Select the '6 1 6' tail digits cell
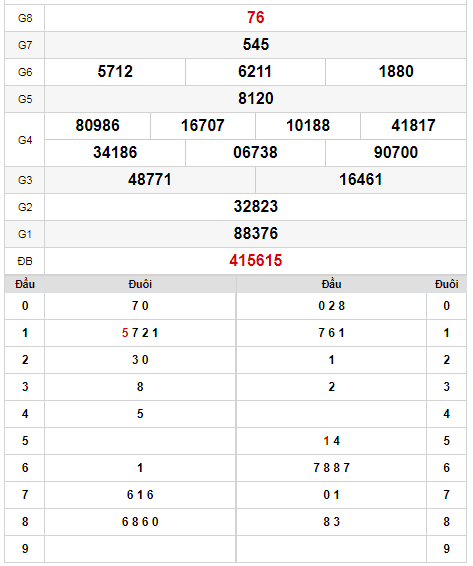This screenshot has height=566, width=473. click(x=140, y=495)
